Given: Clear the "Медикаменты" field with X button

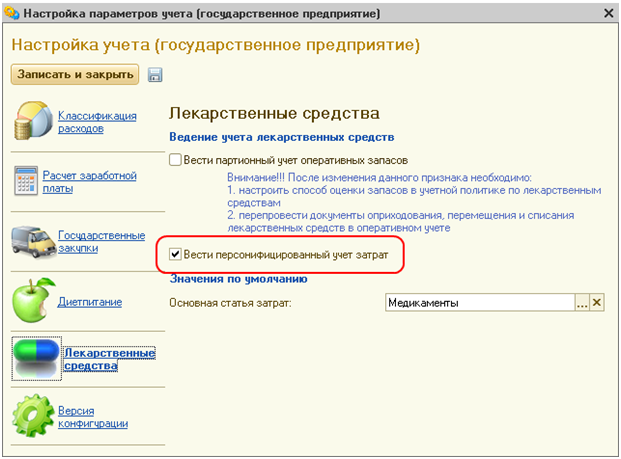Looking at the screenshot, I should click(598, 303).
